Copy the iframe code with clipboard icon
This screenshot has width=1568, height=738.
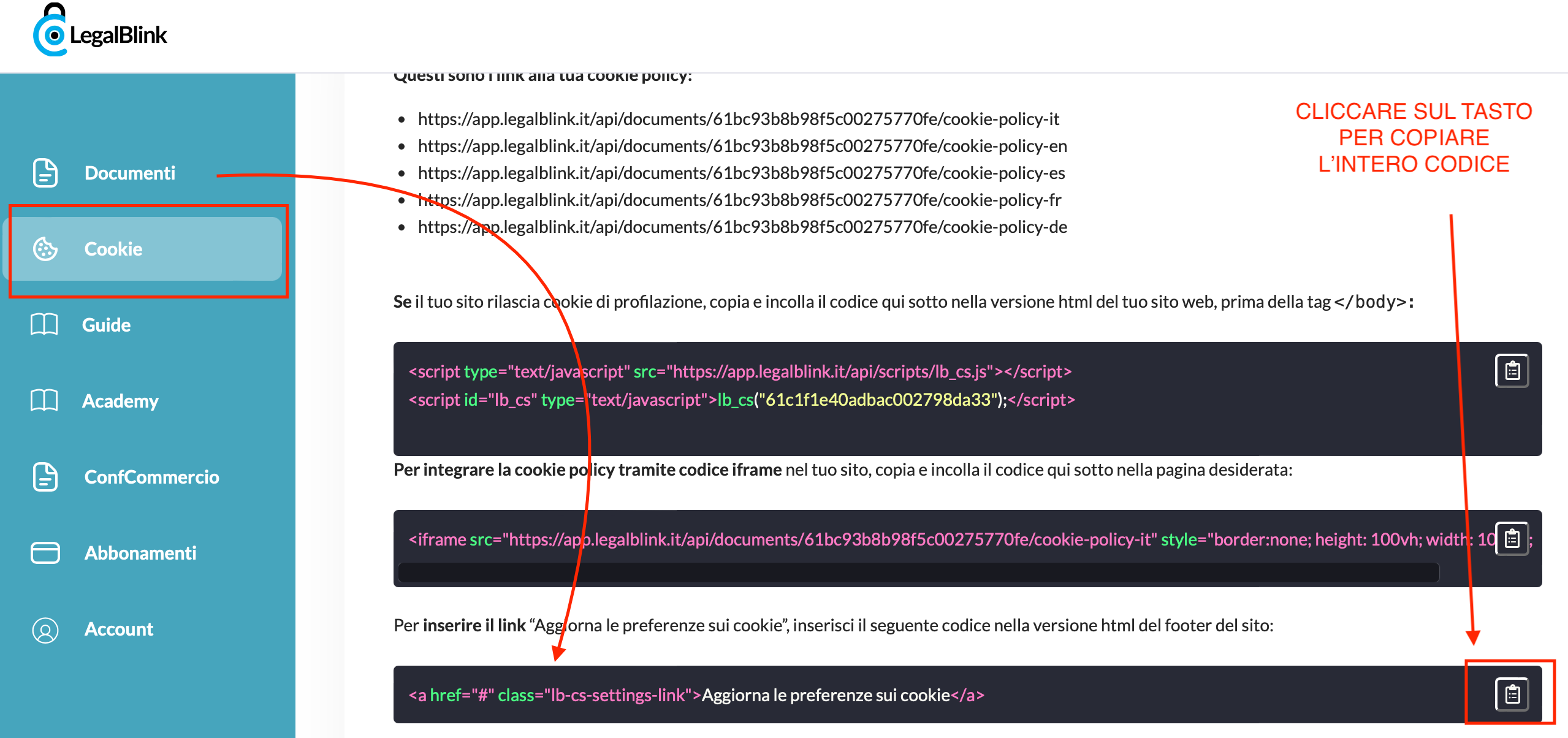coord(1512,539)
